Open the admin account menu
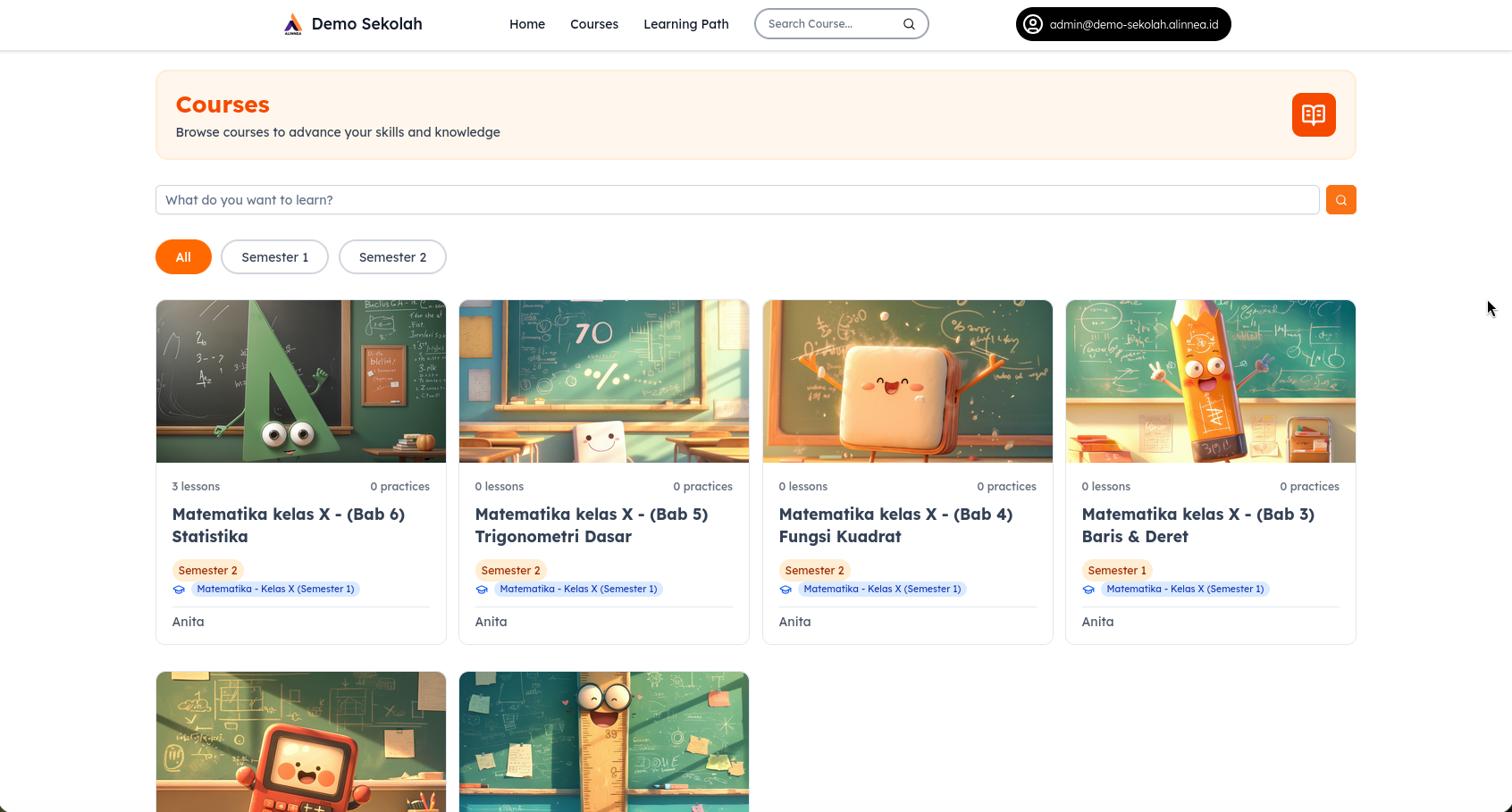Screen dimensions: 1512x812 (1123, 24)
